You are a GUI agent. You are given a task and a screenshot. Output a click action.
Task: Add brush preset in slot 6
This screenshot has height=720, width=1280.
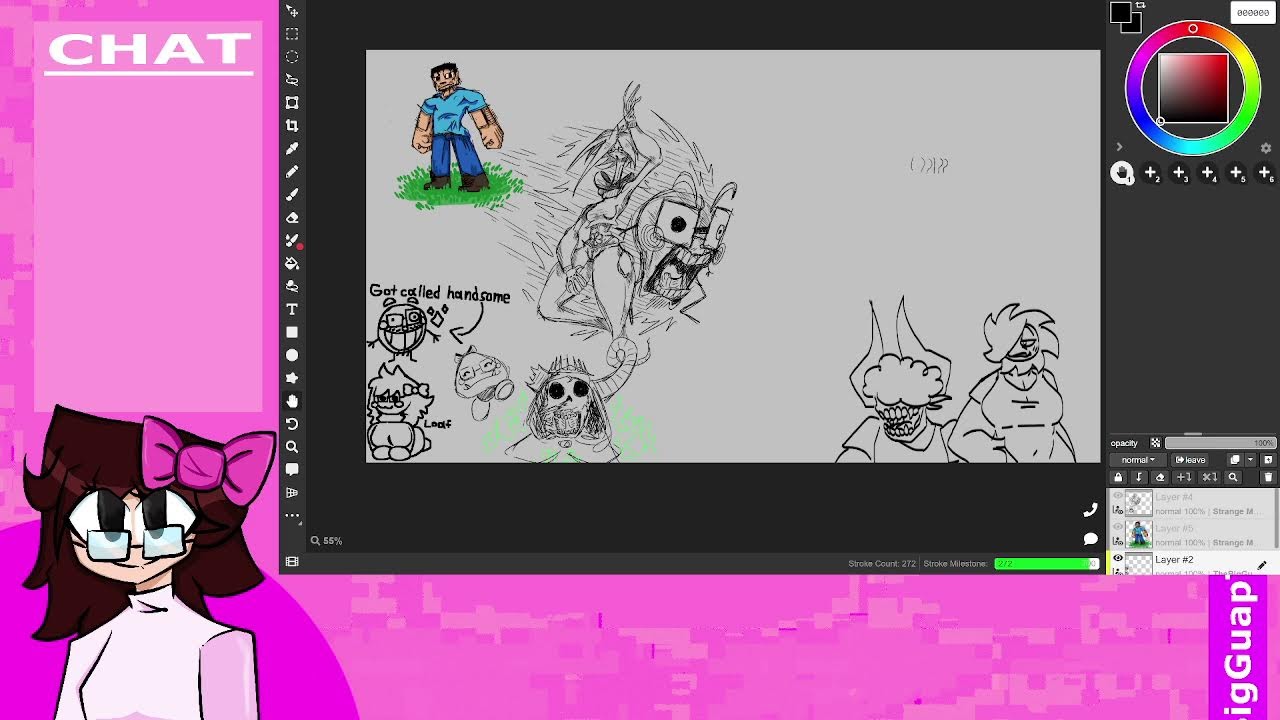(1265, 173)
